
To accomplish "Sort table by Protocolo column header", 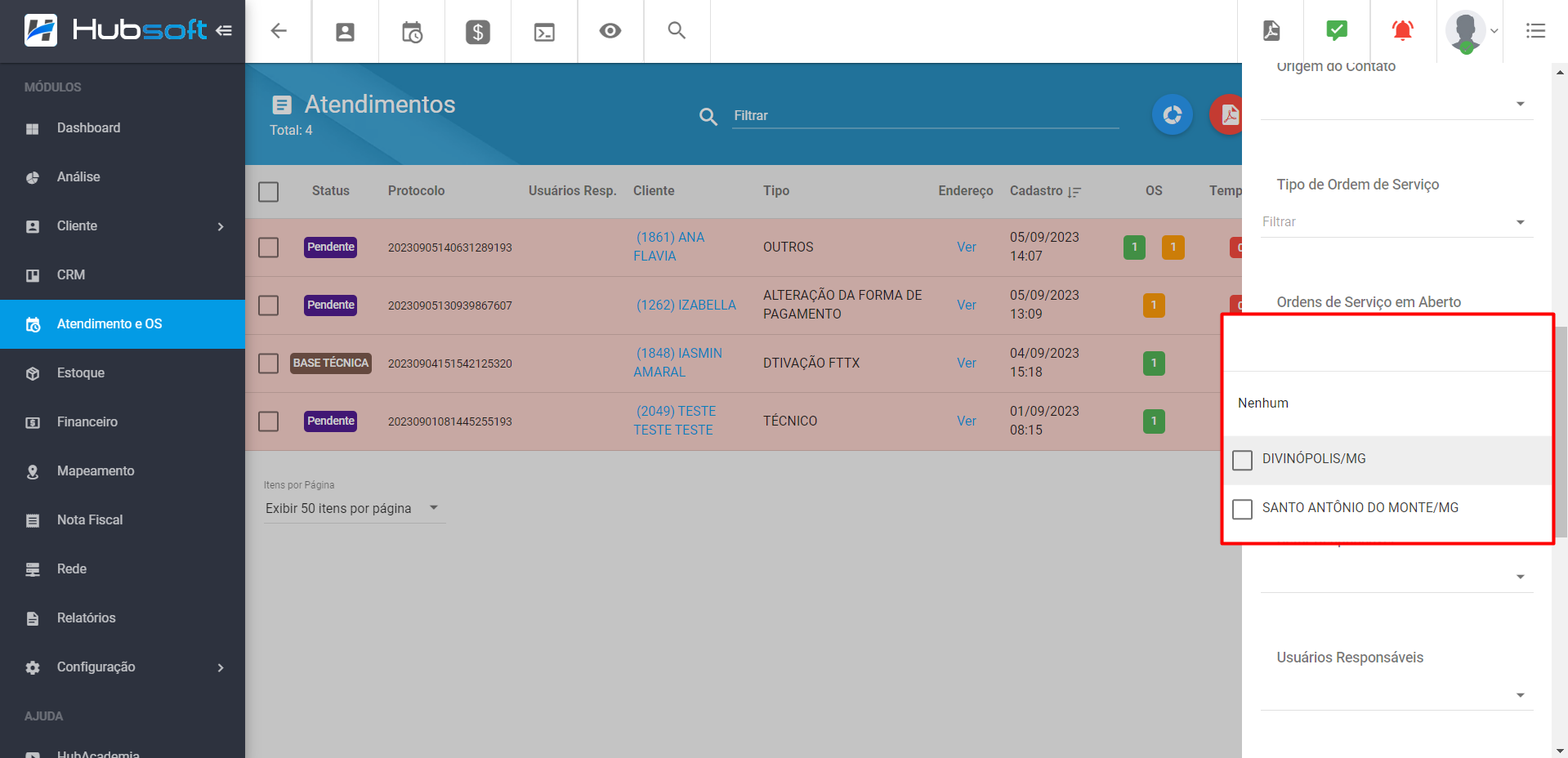I will 416,191.
